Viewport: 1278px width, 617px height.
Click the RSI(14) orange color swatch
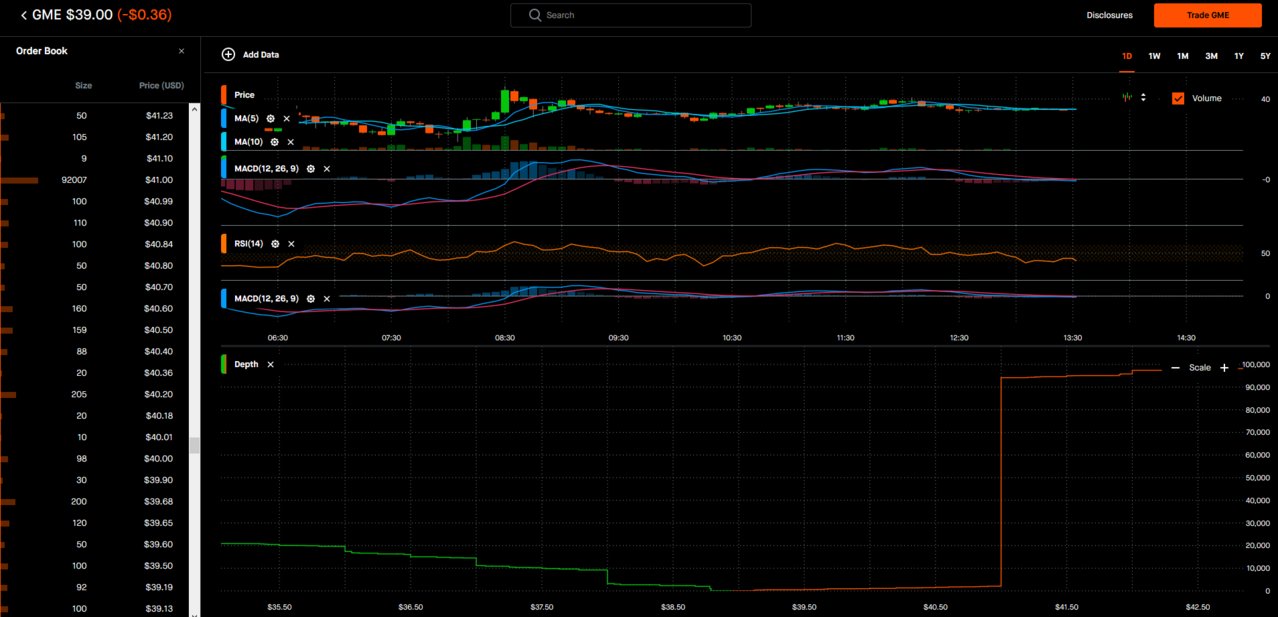pyautogui.click(x=223, y=243)
